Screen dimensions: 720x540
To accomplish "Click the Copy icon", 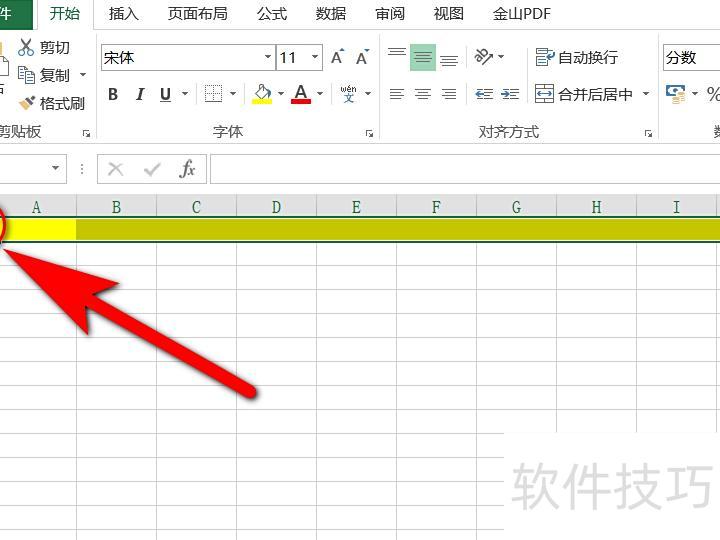I will (x=26, y=75).
